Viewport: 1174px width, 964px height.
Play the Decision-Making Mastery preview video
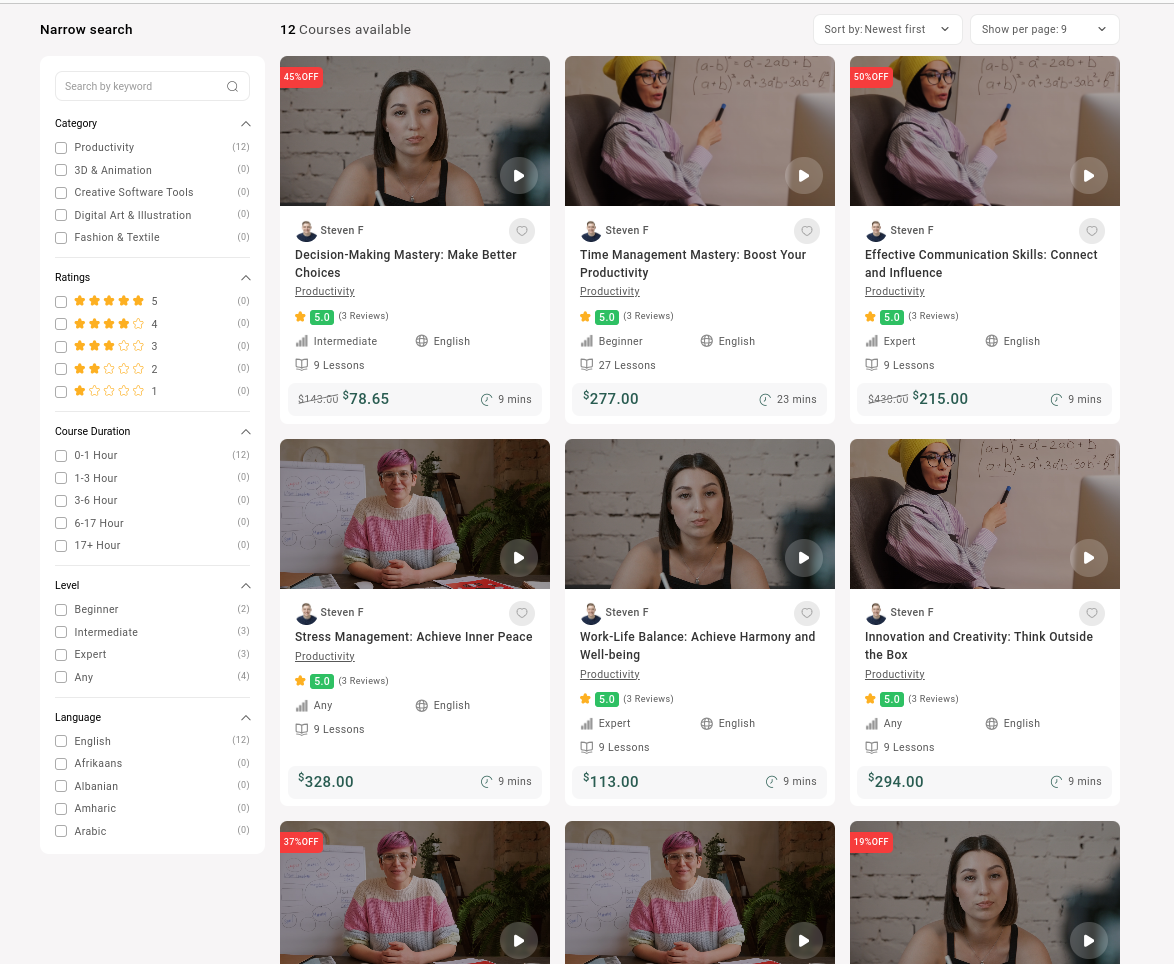518,176
